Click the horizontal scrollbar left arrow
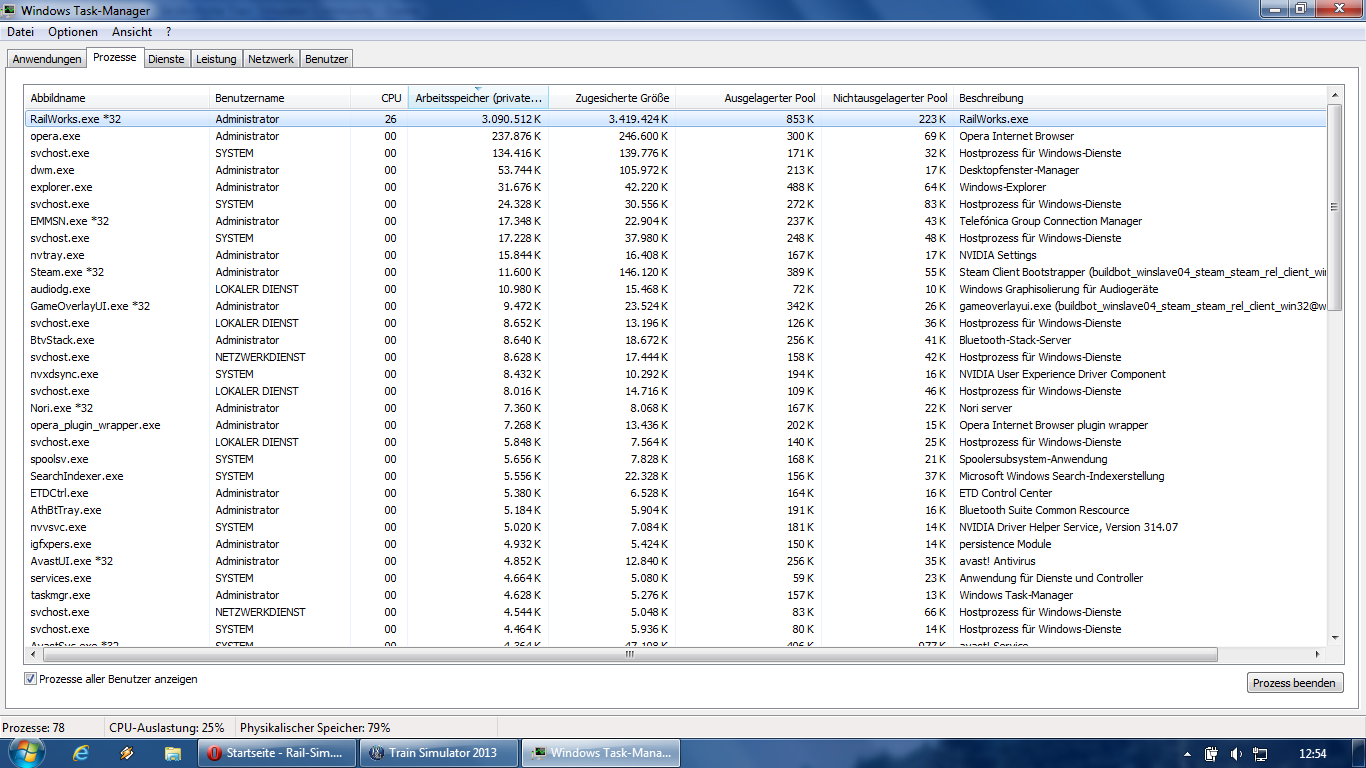 (x=34, y=655)
